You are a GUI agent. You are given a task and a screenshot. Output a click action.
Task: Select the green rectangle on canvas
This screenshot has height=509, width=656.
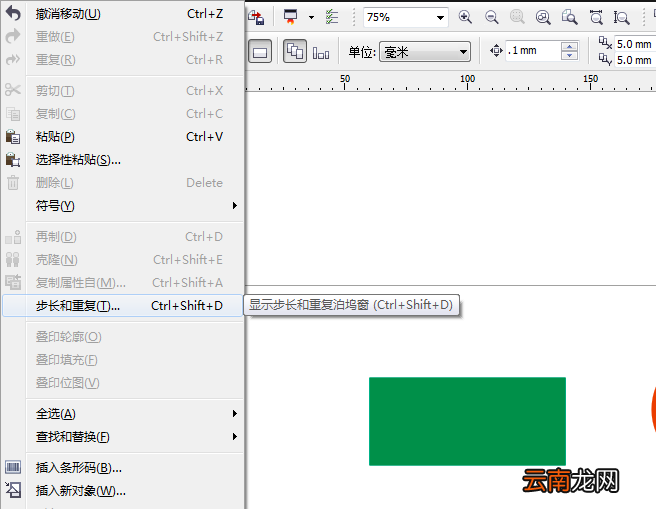point(467,421)
